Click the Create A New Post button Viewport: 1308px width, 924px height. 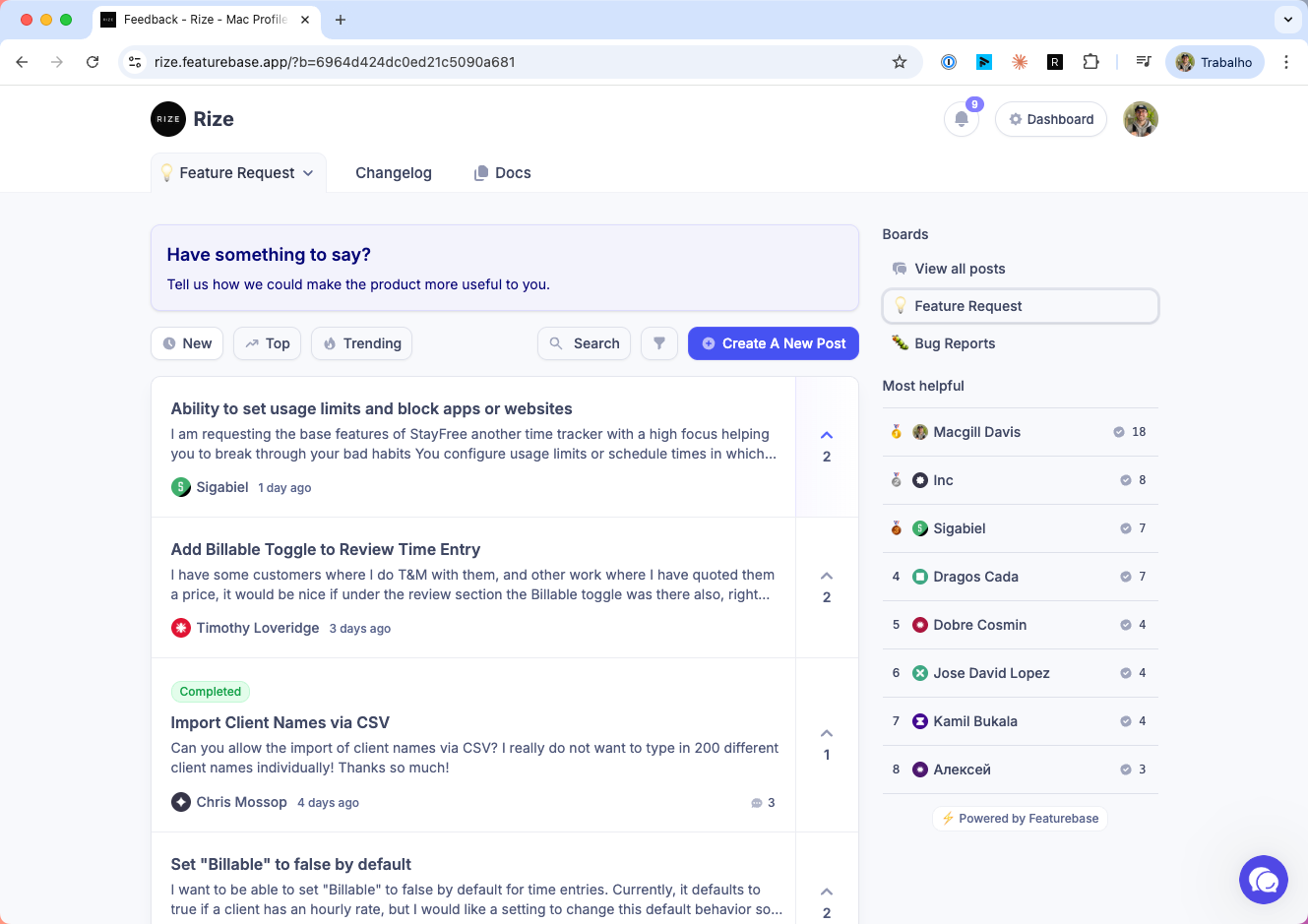pyautogui.click(x=774, y=342)
